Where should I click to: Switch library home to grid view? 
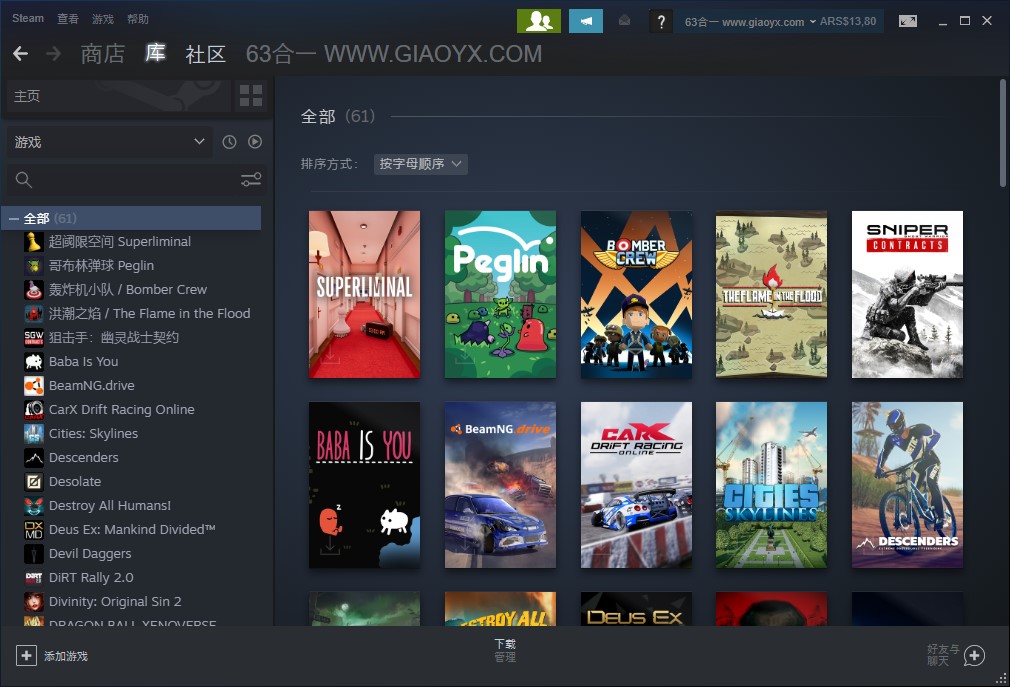point(251,96)
